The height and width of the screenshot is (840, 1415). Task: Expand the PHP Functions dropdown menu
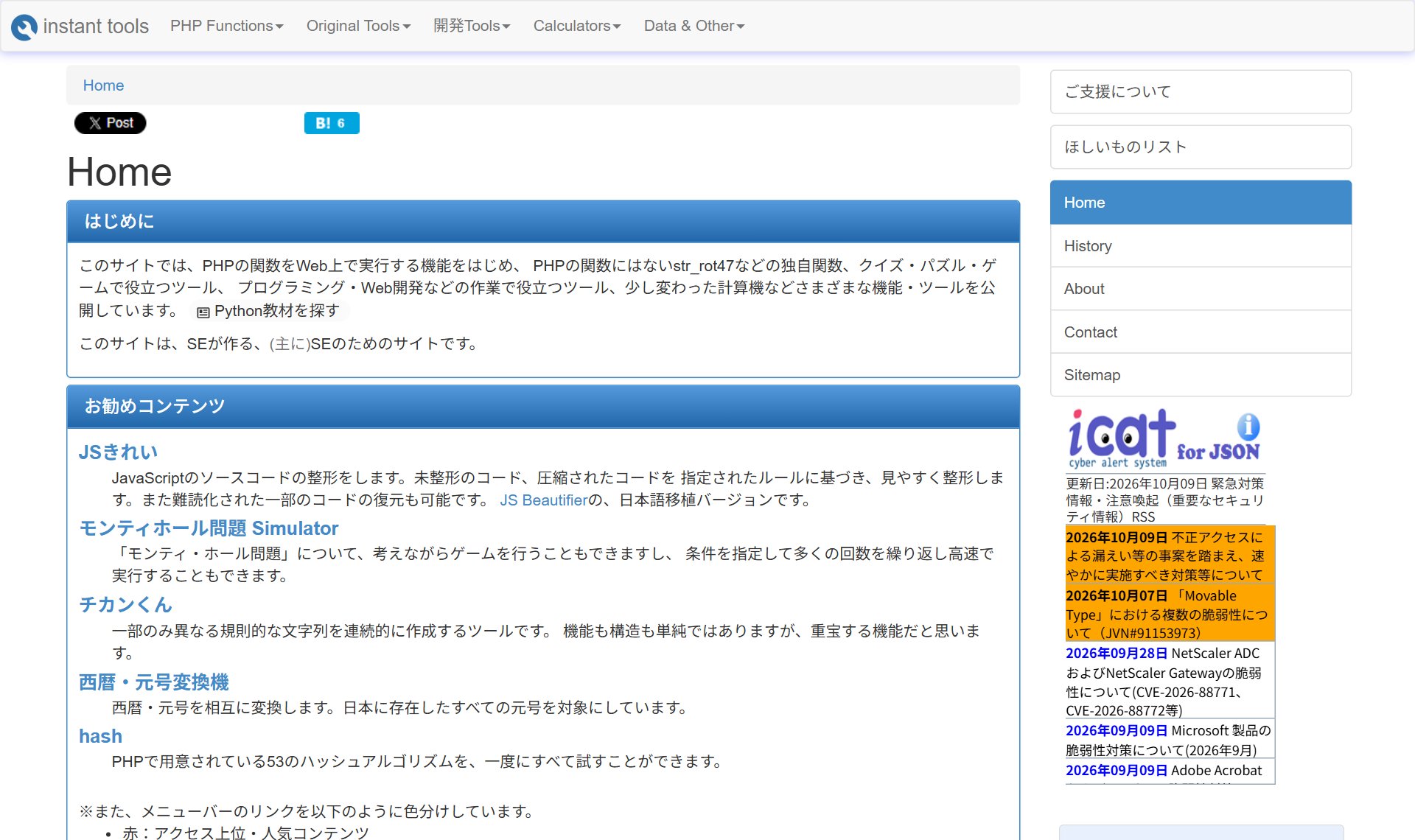(227, 26)
